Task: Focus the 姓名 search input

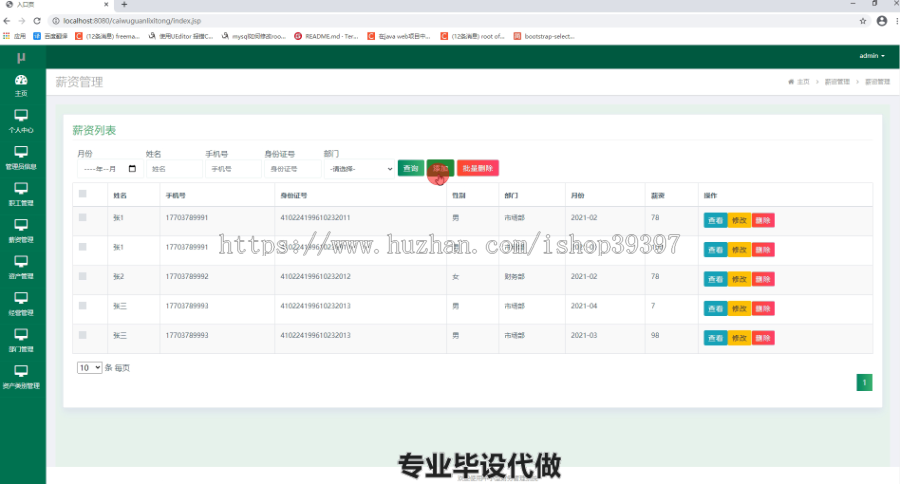Action: click(174, 169)
